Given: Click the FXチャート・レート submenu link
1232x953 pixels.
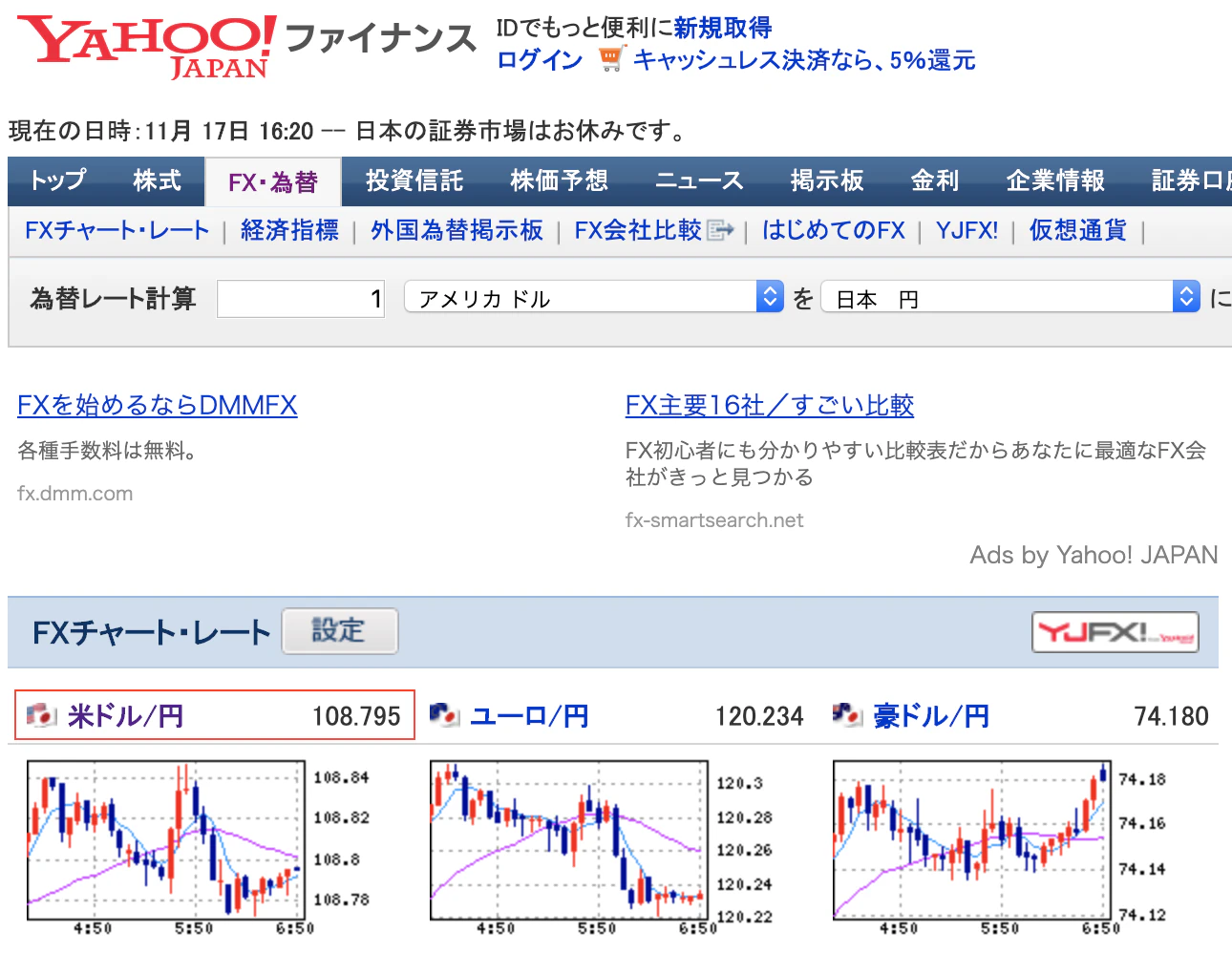Looking at the screenshot, I should tap(117, 230).
